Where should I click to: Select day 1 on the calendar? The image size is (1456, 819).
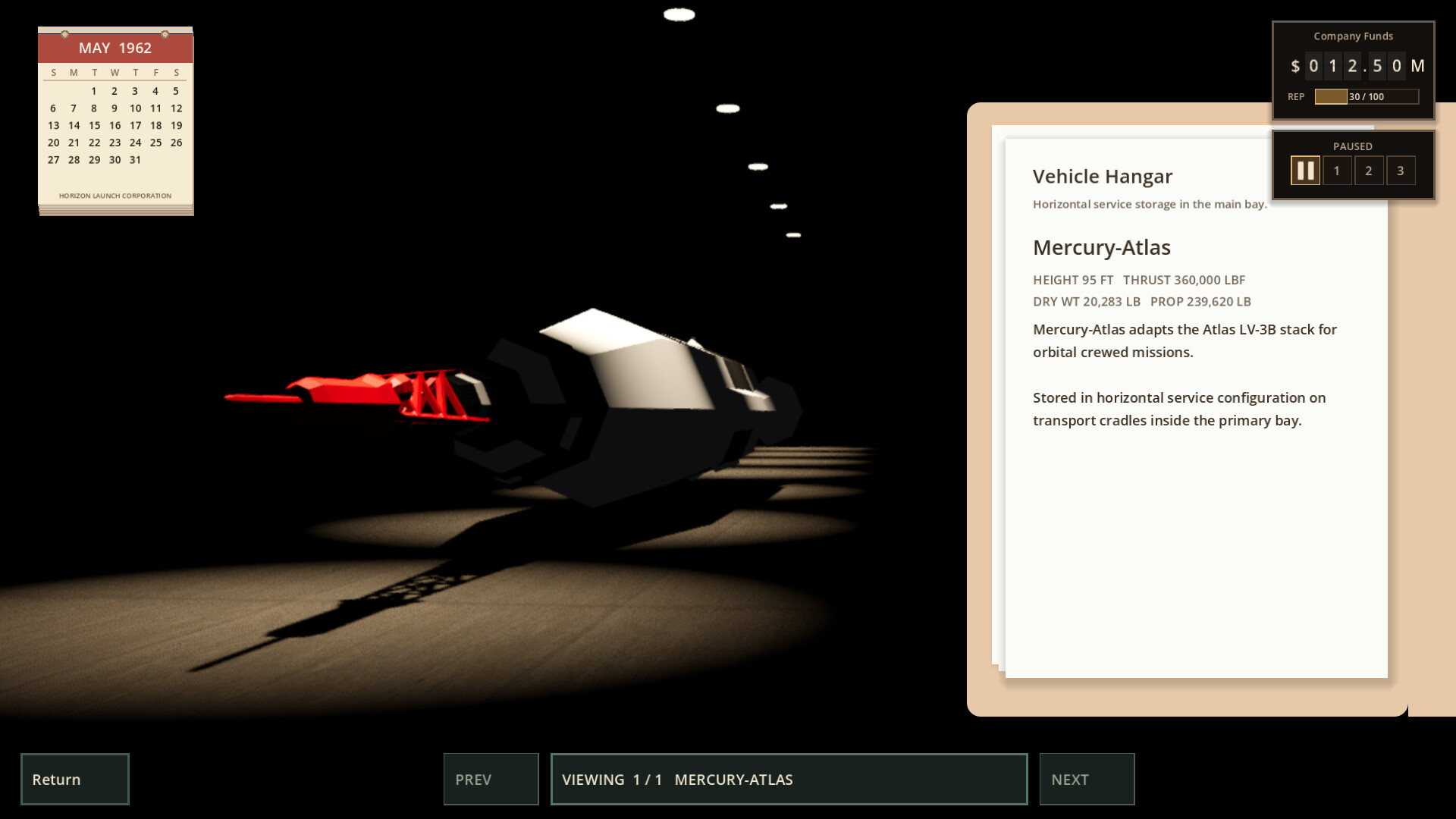click(94, 91)
